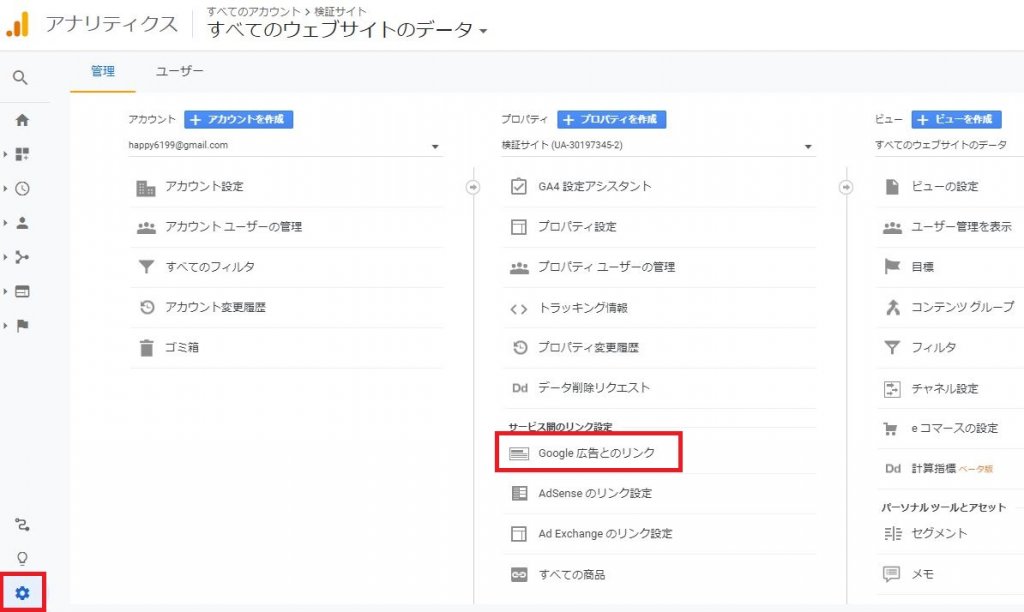Expand the Realtime sidebar arrow
This screenshot has width=1024, height=612.
(5, 189)
